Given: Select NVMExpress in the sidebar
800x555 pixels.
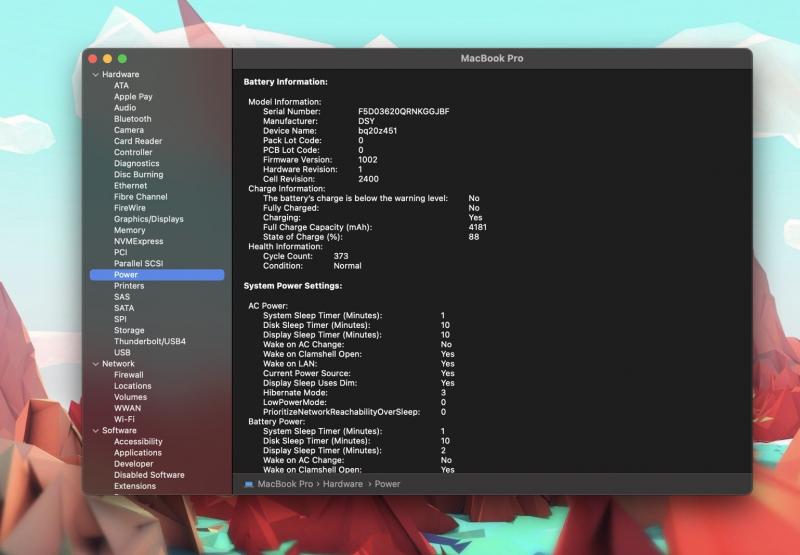Looking at the screenshot, I should point(138,241).
